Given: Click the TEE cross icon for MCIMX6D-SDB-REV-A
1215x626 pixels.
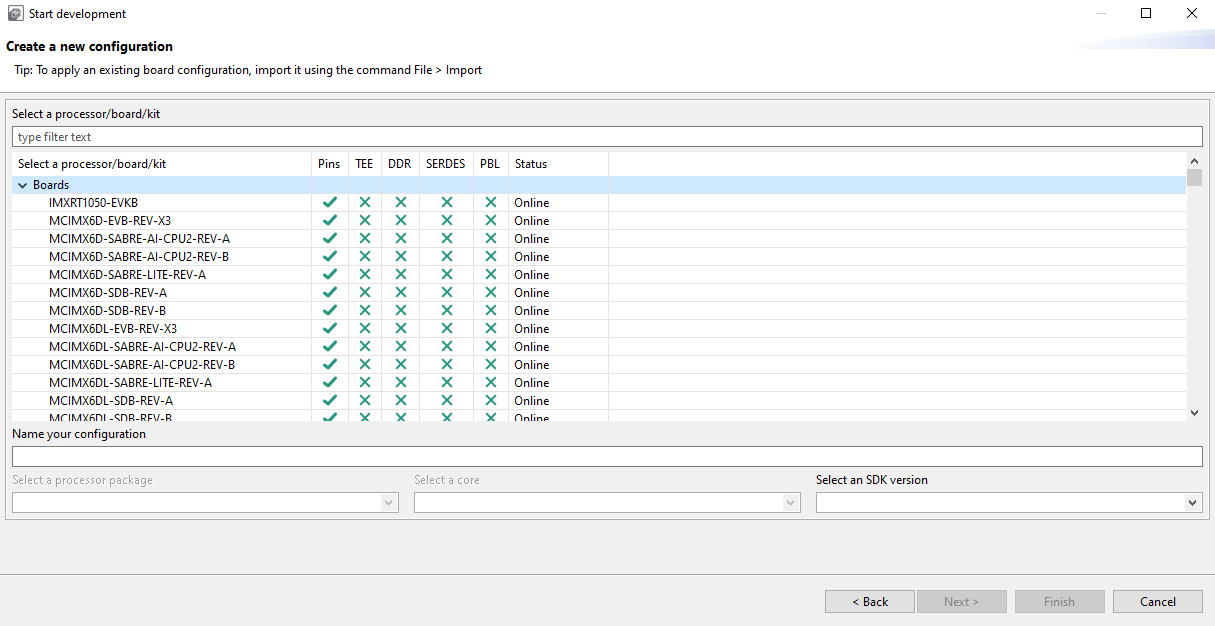Looking at the screenshot, I should click(365, 292).
